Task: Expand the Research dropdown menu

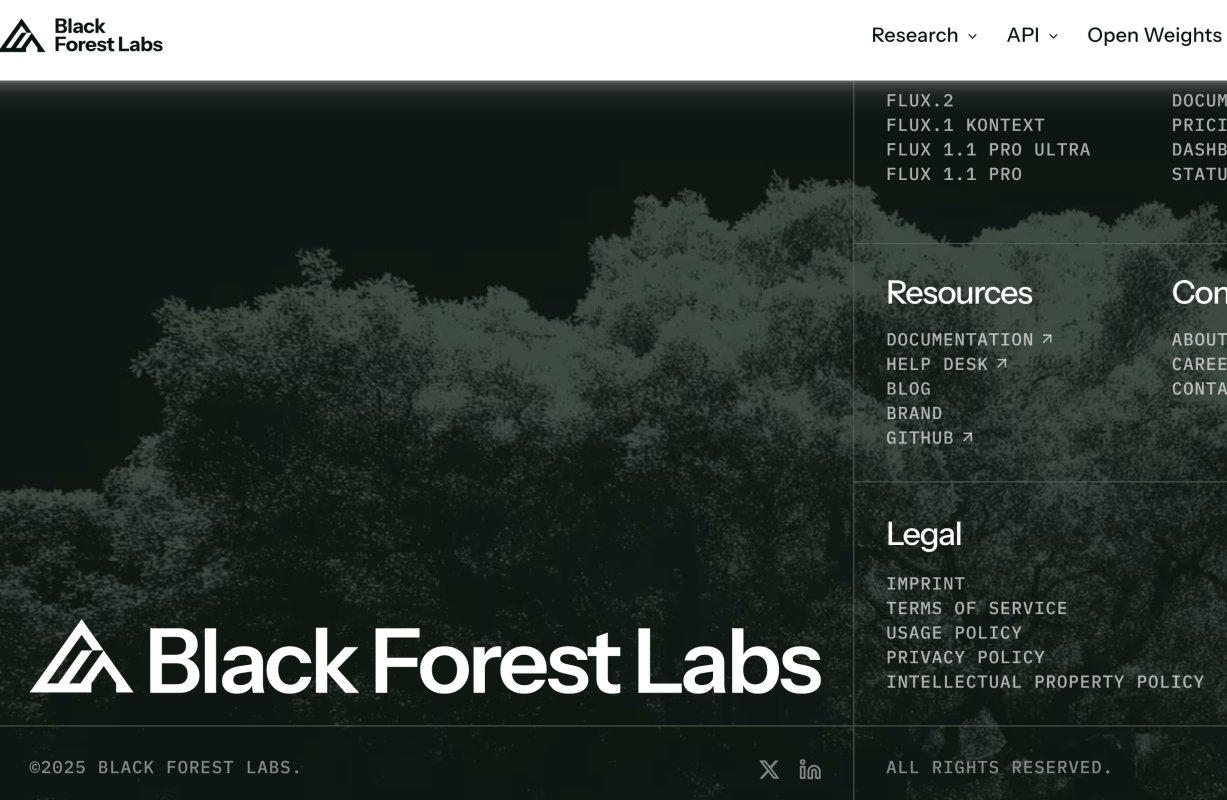Action: point(915,35)
